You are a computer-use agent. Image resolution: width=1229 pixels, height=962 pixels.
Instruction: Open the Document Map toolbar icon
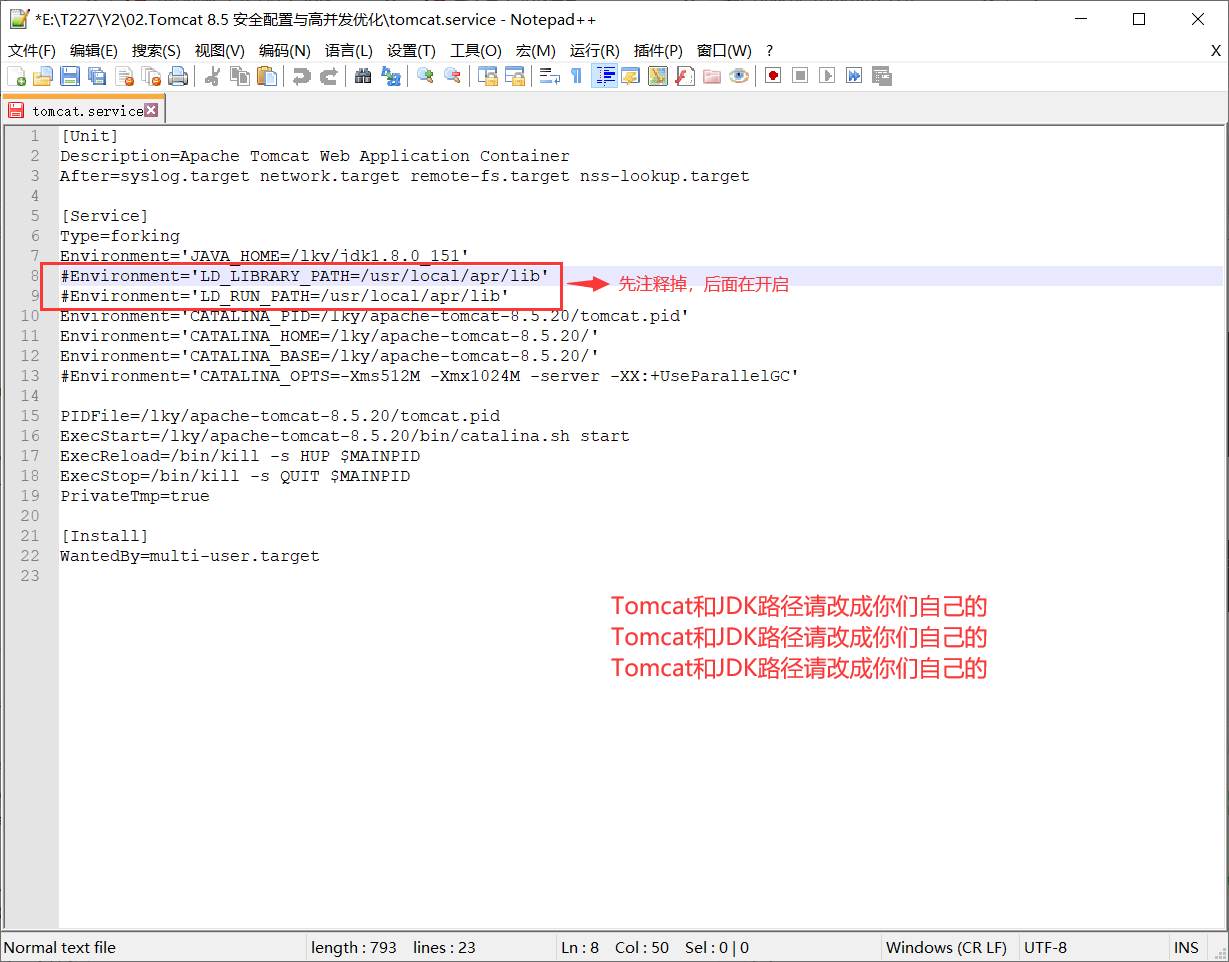coord(657,76)
